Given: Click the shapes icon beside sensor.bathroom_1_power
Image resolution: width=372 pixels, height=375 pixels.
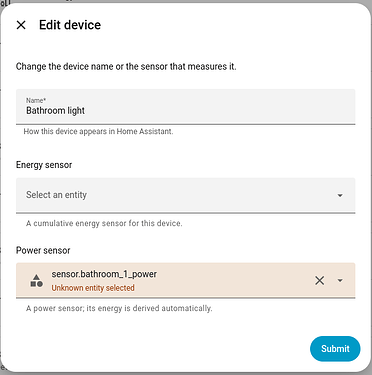Looking at the screenshot, I should (x=37, y=281).
